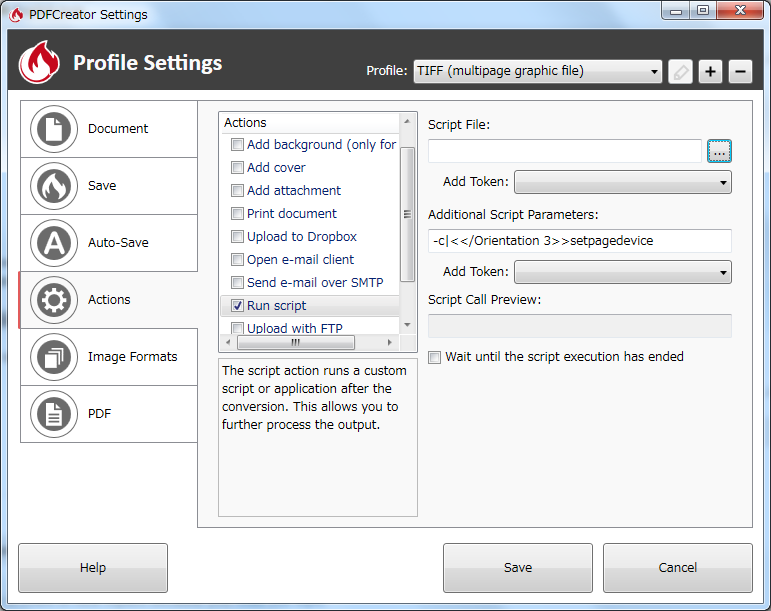771x611 pixels.
Task: Click actions list scroll right arrow
Action: (x=390, y=343)
